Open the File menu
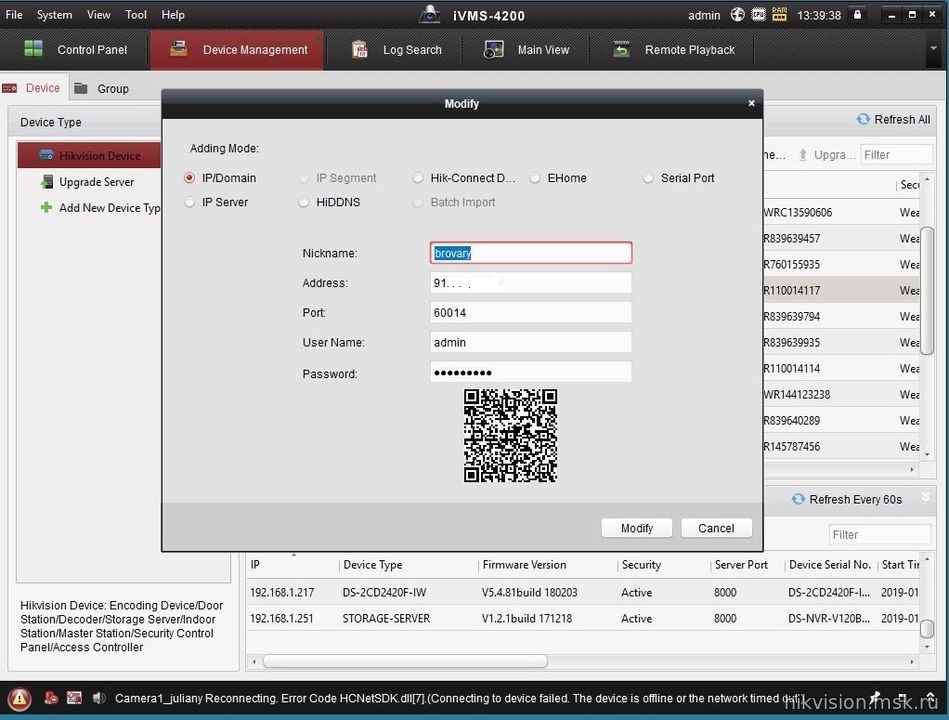Image resolution: width=949 pixels, height=720 pixels. [13, 15]
